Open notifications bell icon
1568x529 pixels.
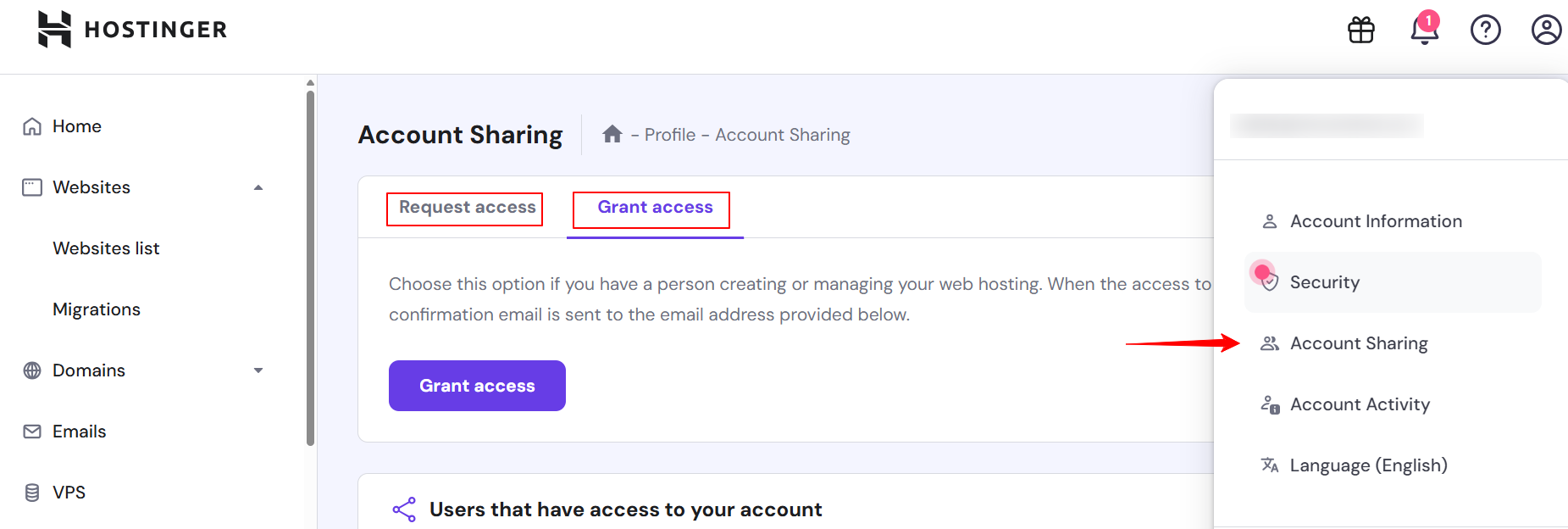pos(1424,29)
